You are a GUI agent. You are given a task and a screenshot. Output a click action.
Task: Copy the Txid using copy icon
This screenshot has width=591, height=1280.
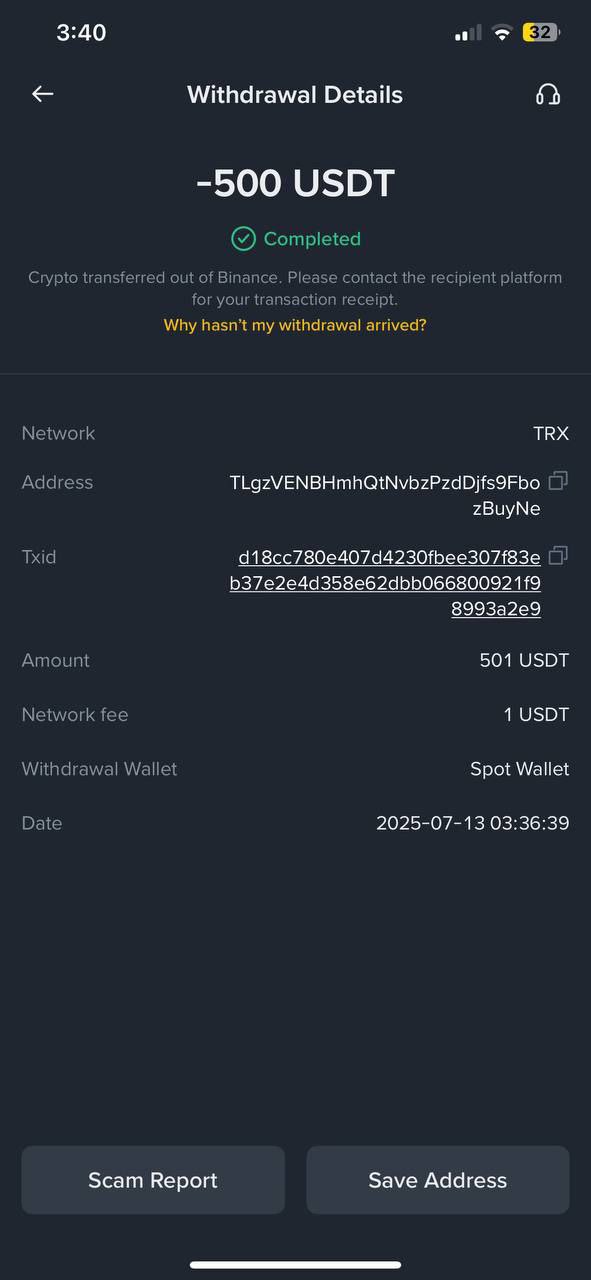[558, 555]
